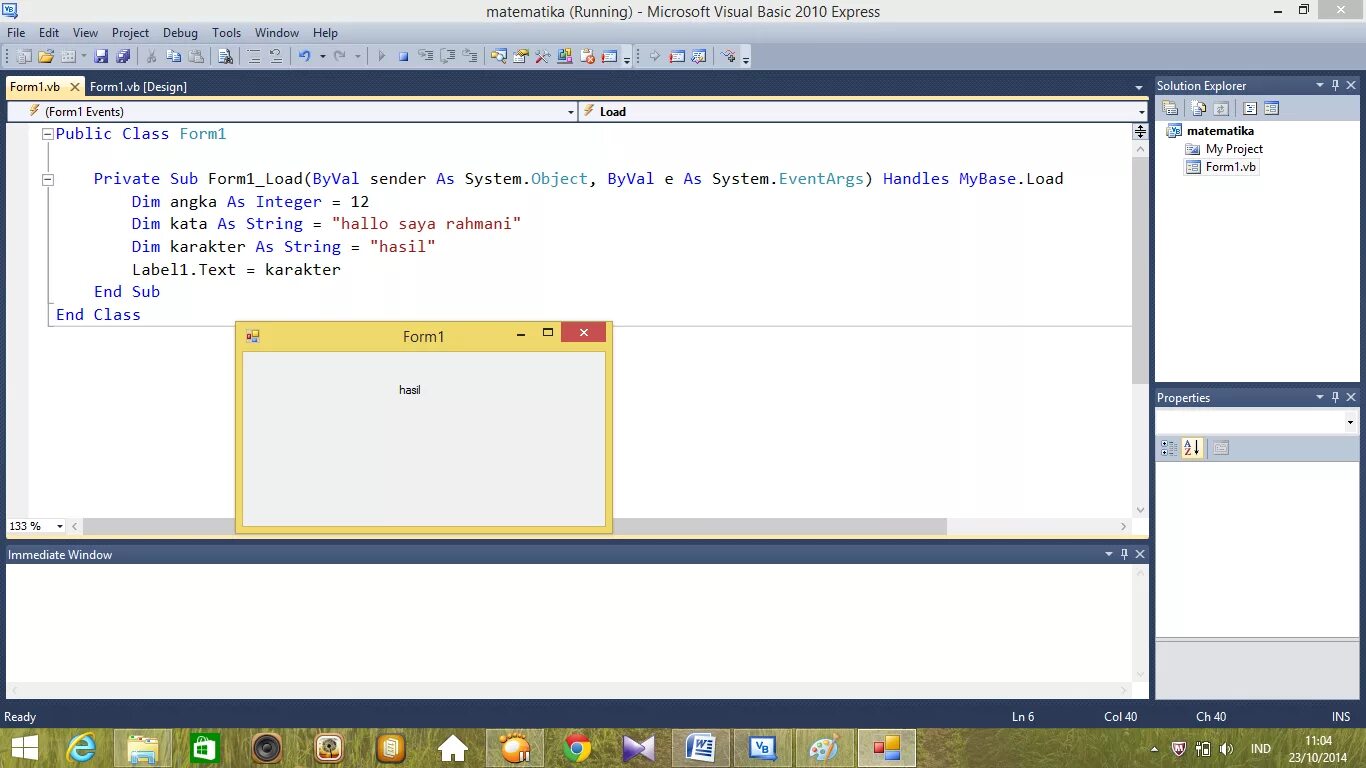The height and width of the screenshot is (768, 1366).
Task: Pin the Properties panel
Action: point(1335,397)
